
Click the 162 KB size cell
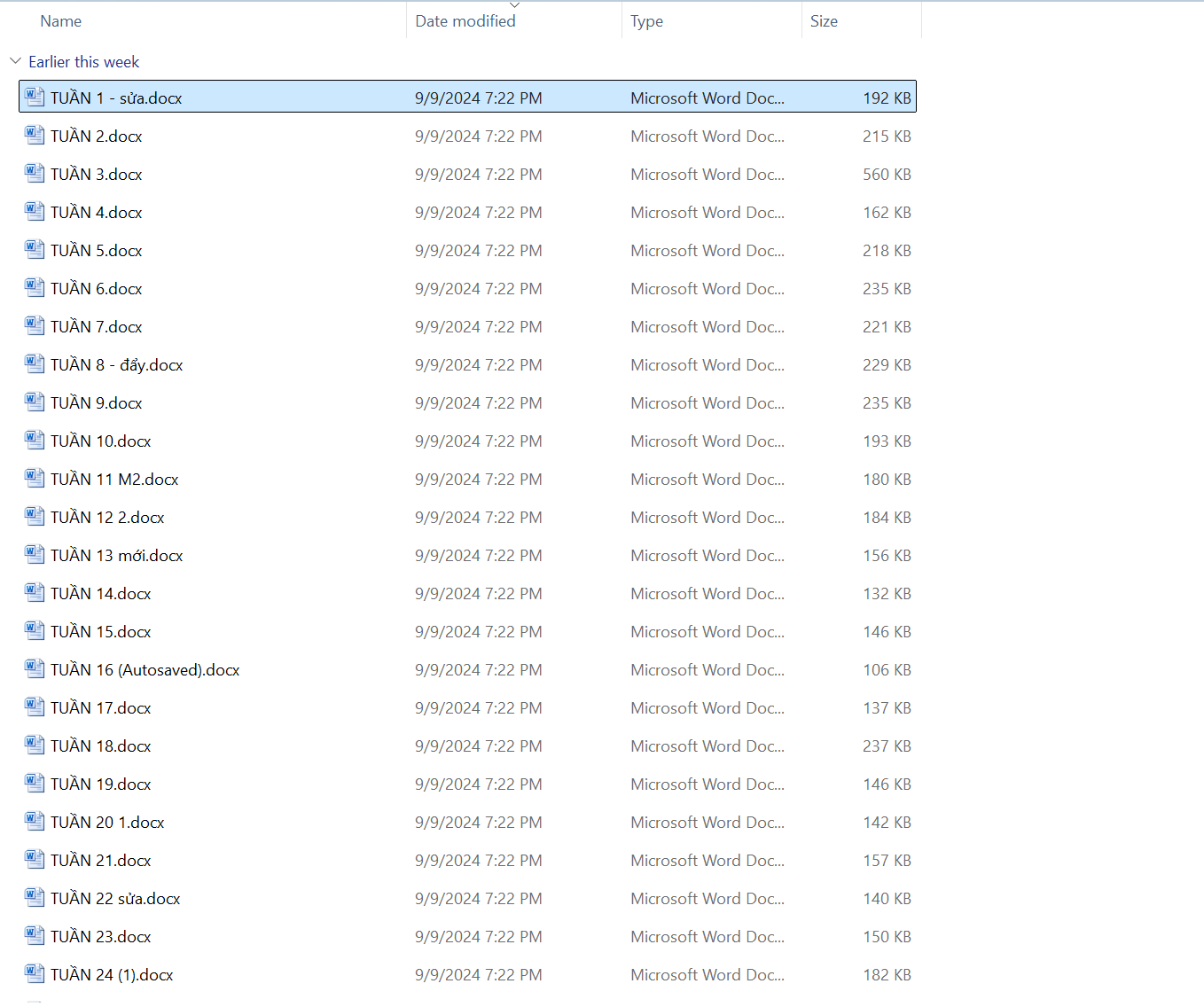[x=887, y=213]
